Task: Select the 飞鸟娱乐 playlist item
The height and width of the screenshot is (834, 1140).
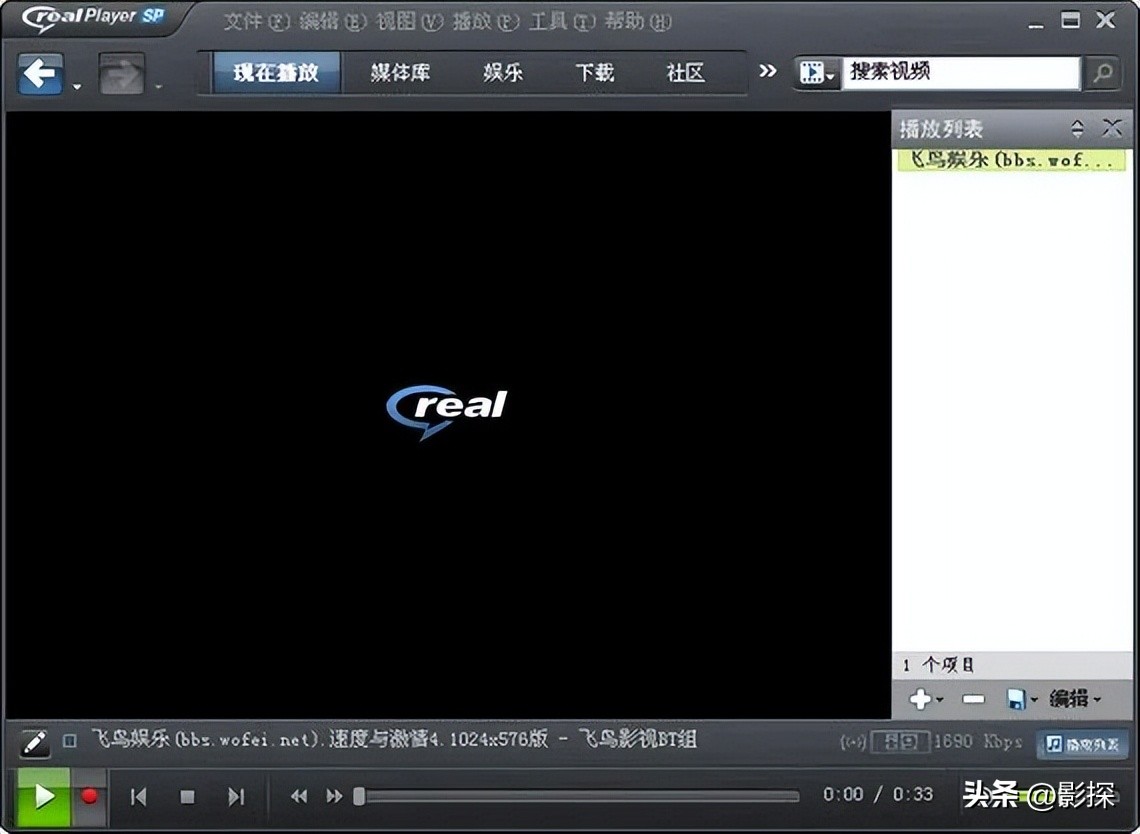Action: pyautogui.click(x=1010, y=158)
